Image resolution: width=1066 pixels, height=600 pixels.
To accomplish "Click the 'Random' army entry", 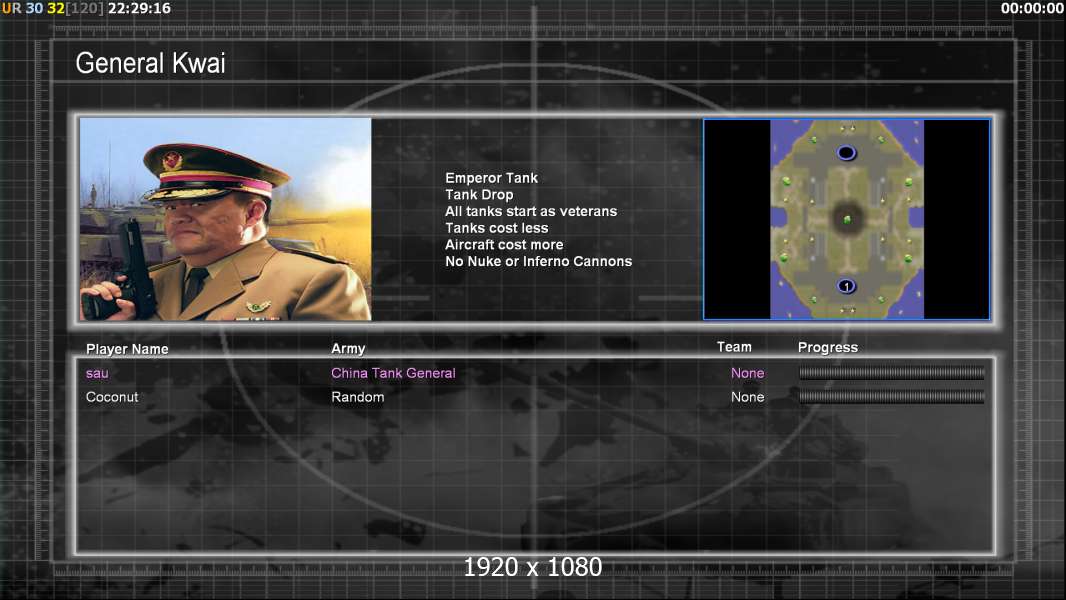I will coord(358,397).
